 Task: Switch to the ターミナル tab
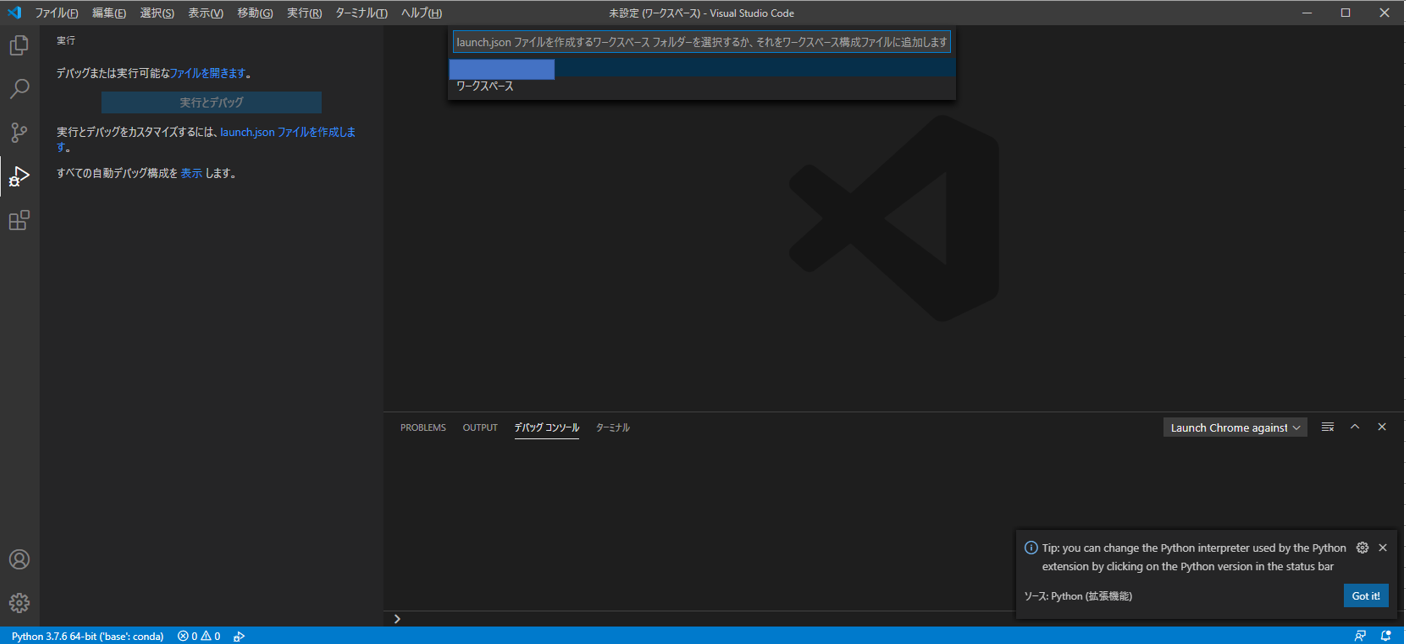point(613,428)
